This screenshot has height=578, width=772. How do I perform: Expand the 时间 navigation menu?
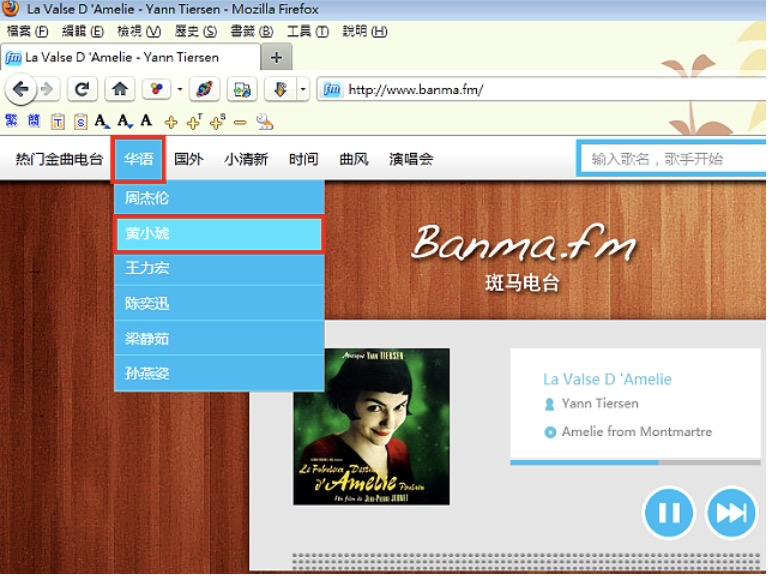tap(303, 159)
